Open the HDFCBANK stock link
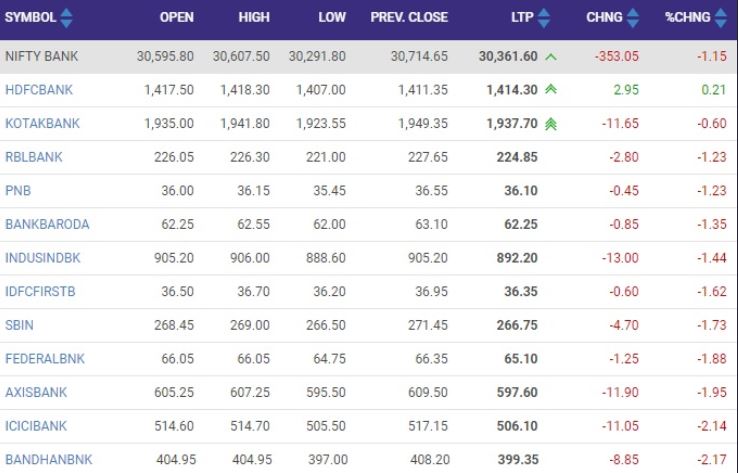This screenshot has height=473, width=738. click(x=39, y=90)
